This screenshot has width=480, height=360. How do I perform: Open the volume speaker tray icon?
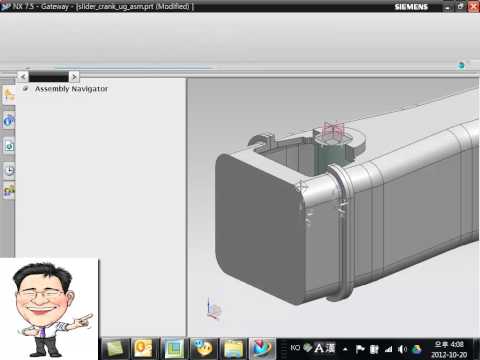(402, 349)
